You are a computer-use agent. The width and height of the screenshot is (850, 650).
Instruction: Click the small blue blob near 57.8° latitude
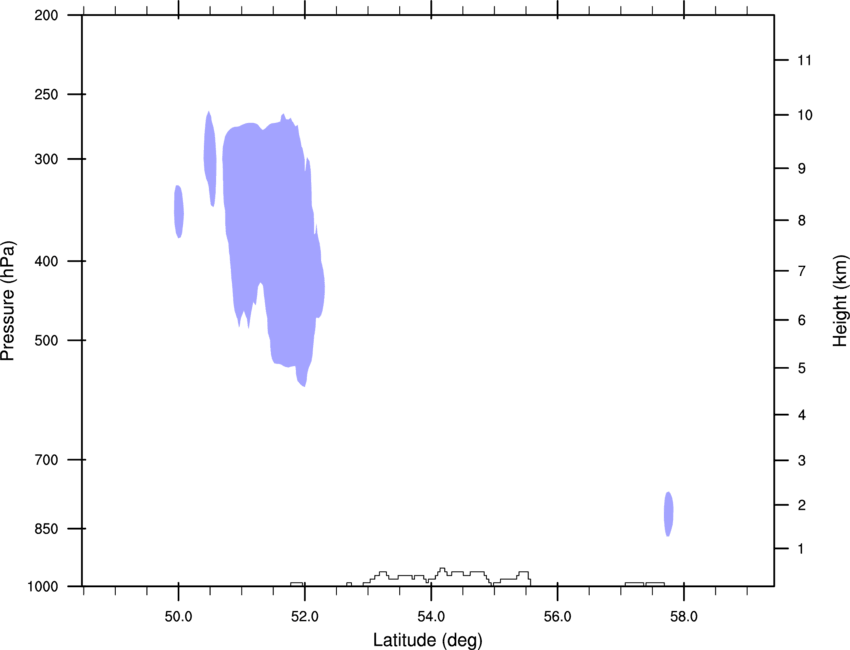[668, 514]
